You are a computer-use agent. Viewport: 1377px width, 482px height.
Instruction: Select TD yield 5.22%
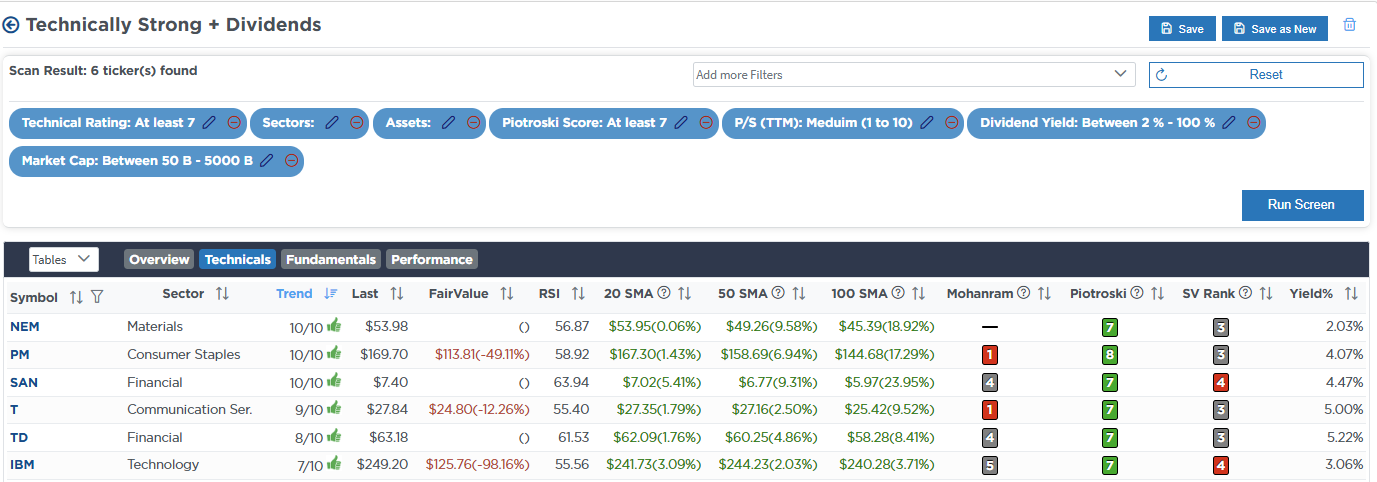1343,437
